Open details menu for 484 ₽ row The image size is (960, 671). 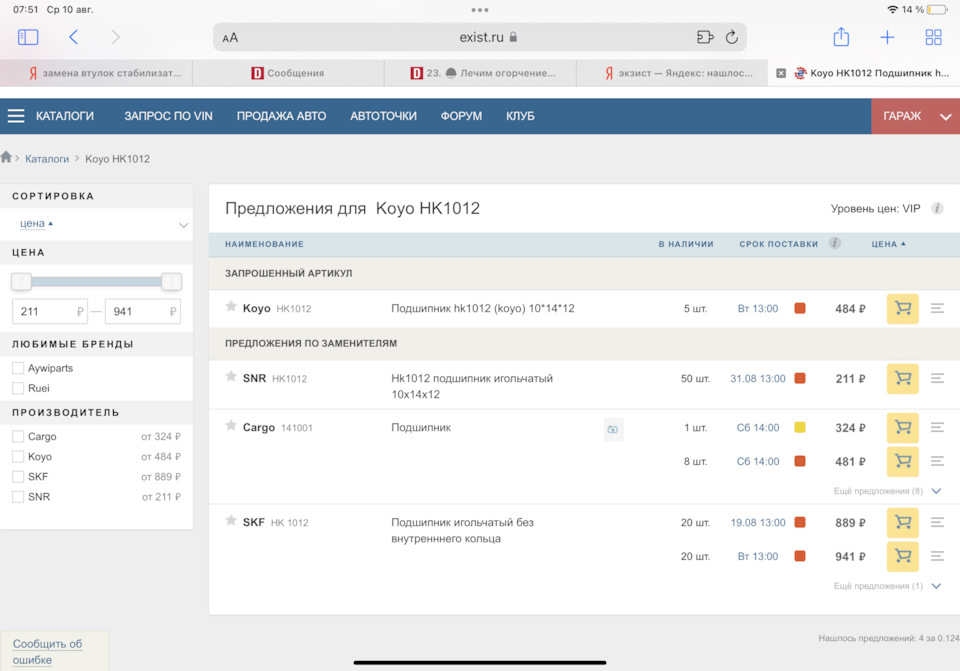click(x=937, y=309)
